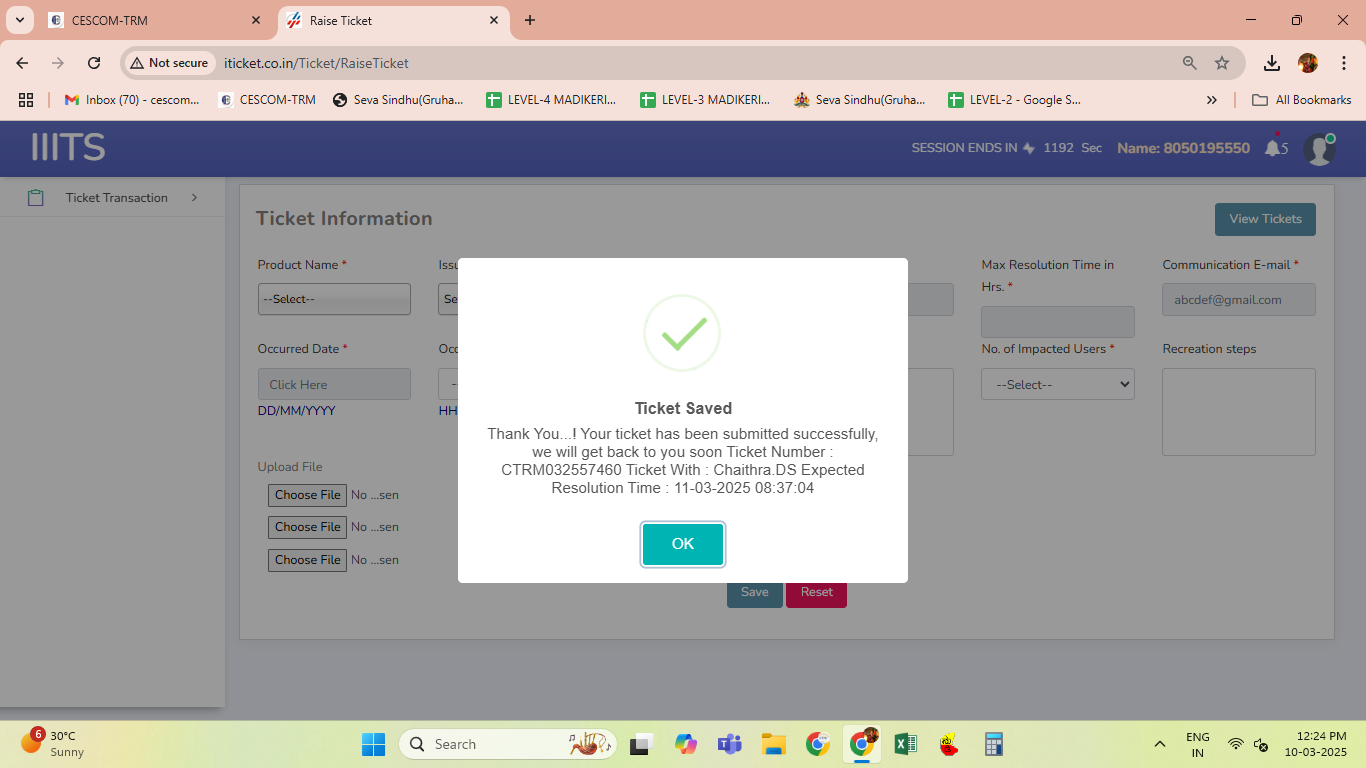The height and width of the screenshot is (768, 1366).
Task: Open File Explorer from the taskbar
Action: (x=773, y=744)
